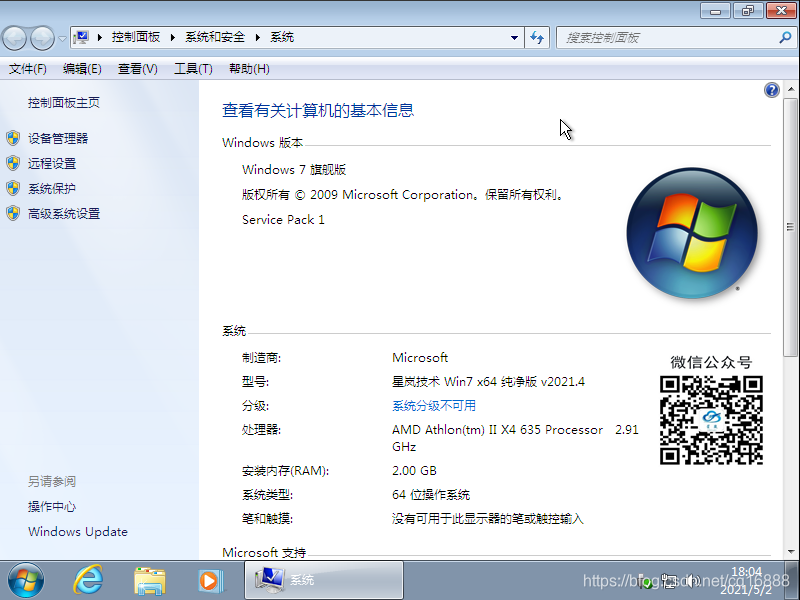Click the blue help question mark icon
This screenshot has height=600, width=800.
pyautogui.click(x=771, y=90)
